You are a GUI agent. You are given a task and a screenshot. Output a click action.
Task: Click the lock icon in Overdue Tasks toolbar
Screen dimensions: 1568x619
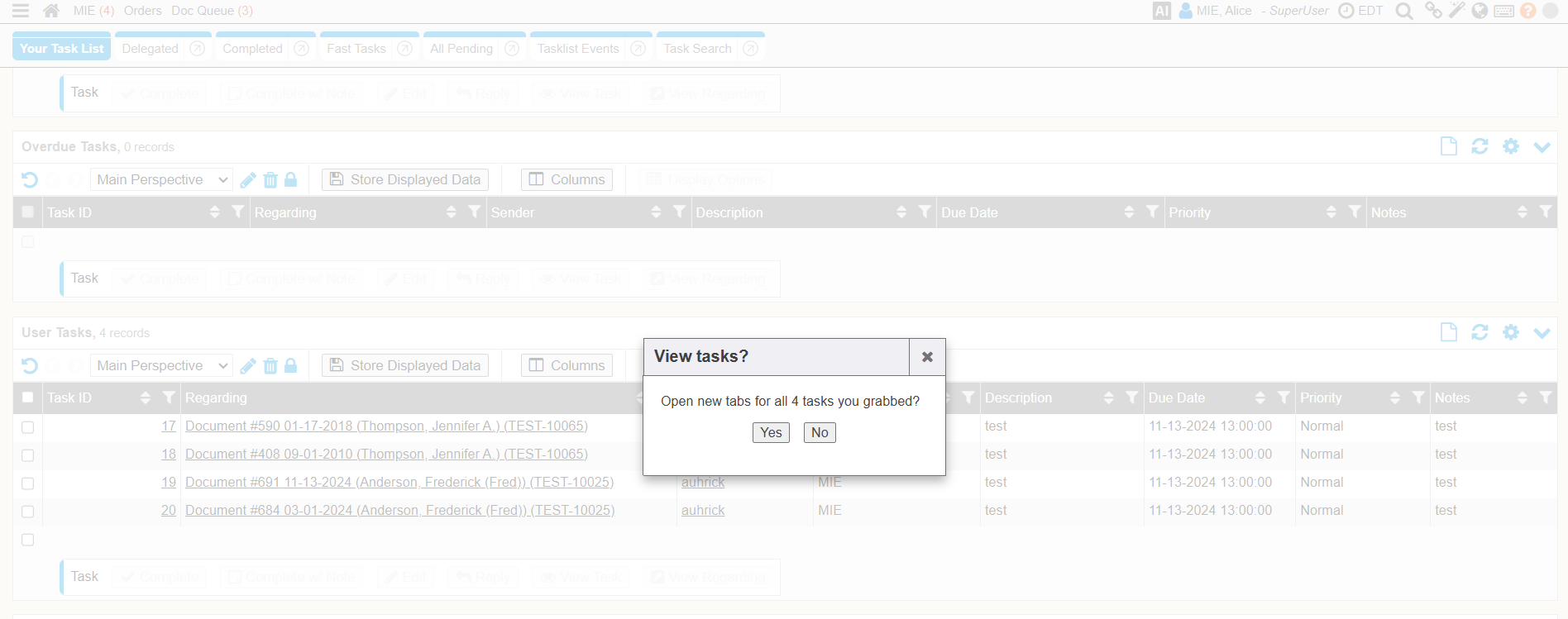(x=291, y=179)
